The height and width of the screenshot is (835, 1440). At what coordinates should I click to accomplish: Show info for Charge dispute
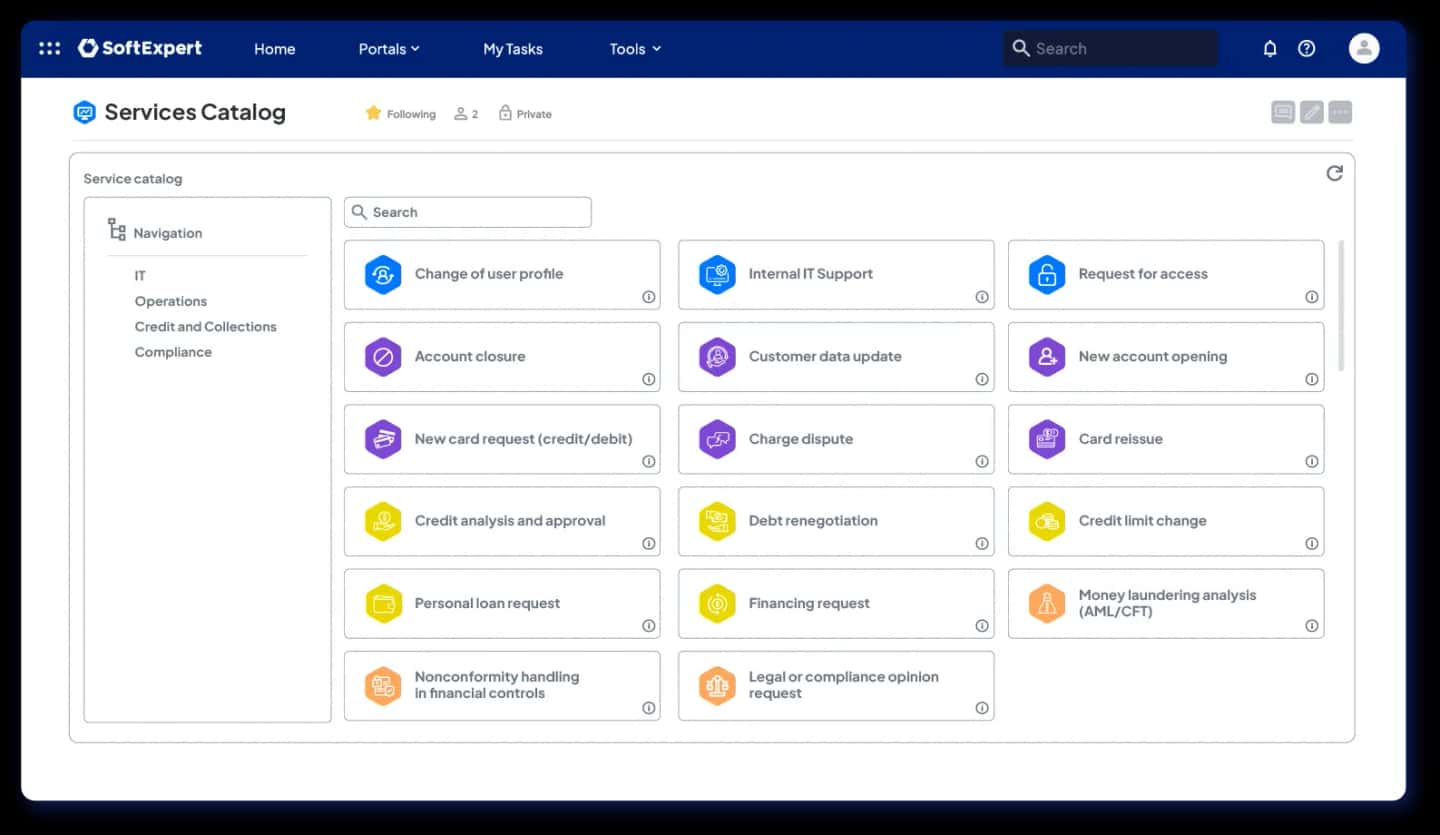(982, 461)
